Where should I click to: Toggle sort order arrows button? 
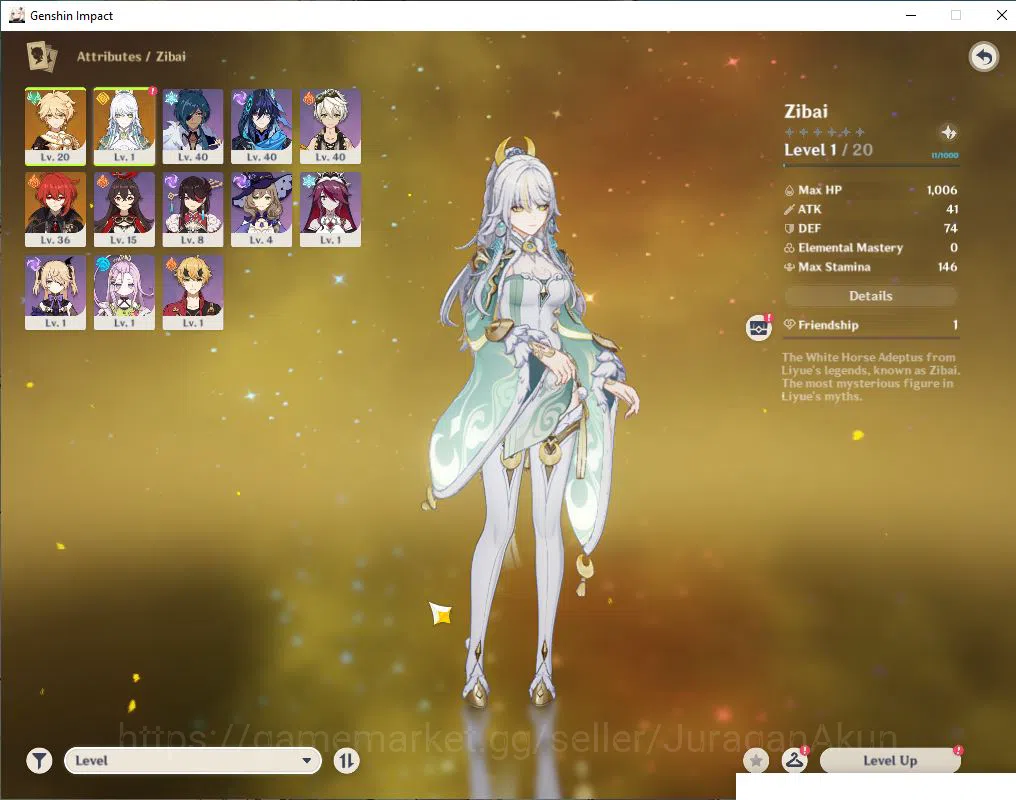347,760
